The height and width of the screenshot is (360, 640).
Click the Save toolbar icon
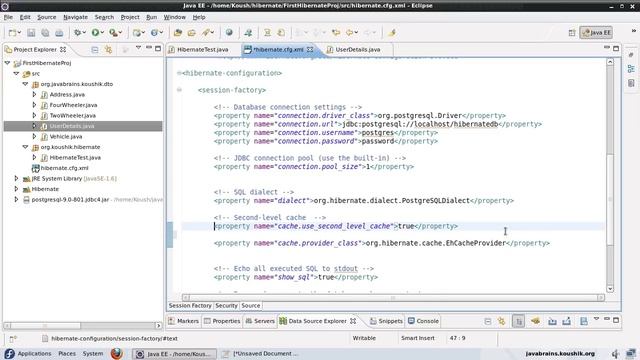pyautogui.click(x=31, y=33)
